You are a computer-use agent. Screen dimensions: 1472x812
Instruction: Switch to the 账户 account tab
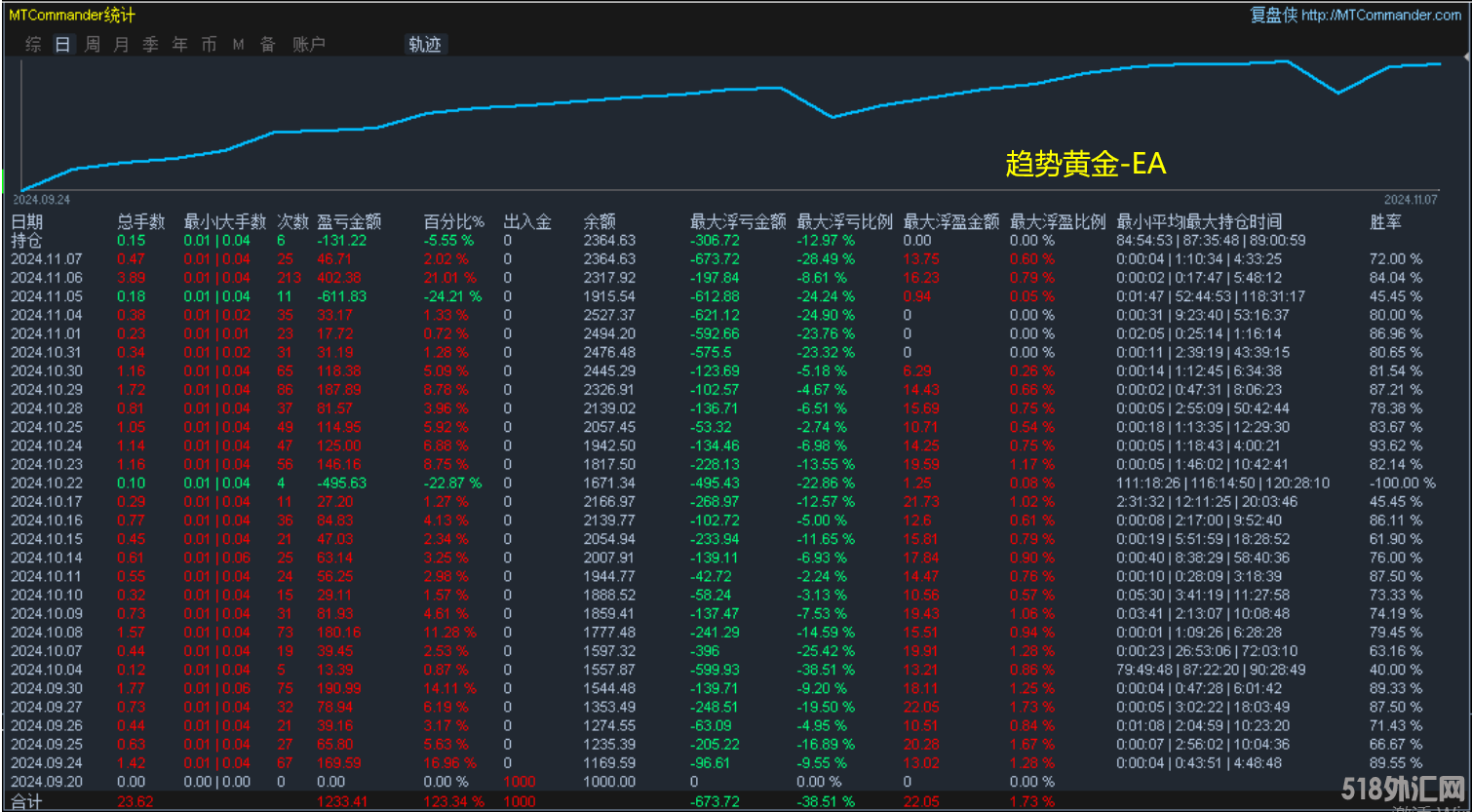point(309,45)
